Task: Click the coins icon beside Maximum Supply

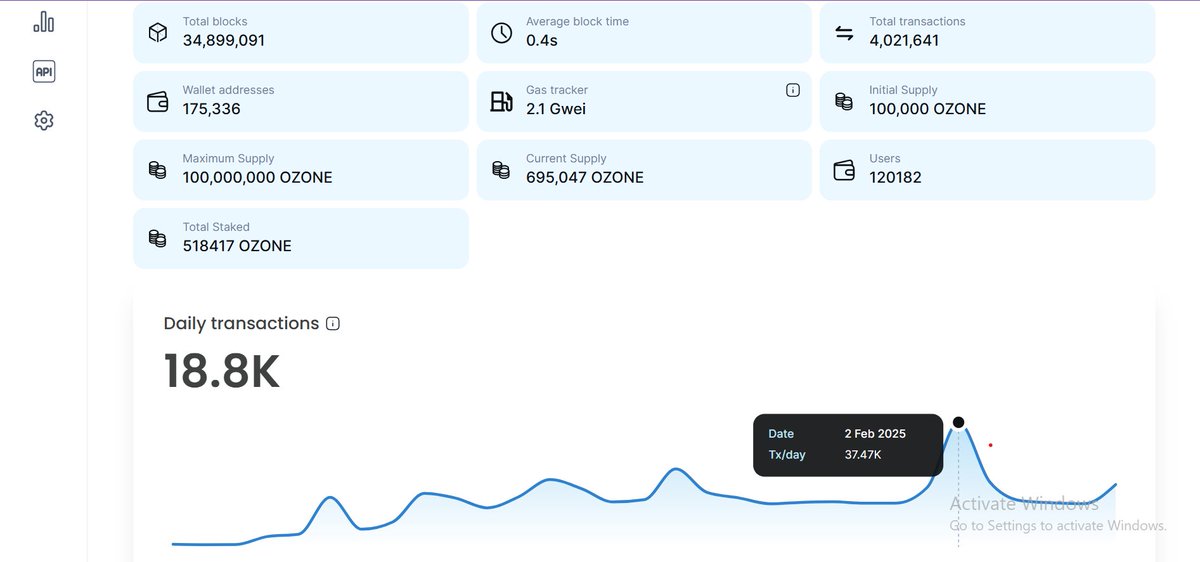Action: point(157,170)
